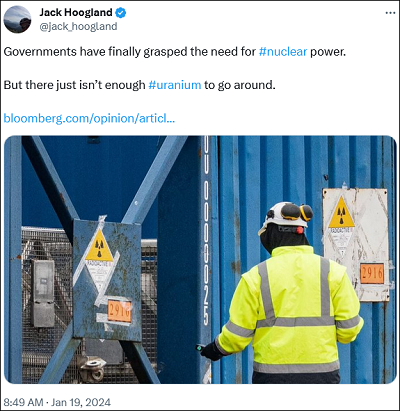The height and width of the screenshot is (411, 400).
Task: Click the grey electrical box on mesh fence
Action: (43, 293)
